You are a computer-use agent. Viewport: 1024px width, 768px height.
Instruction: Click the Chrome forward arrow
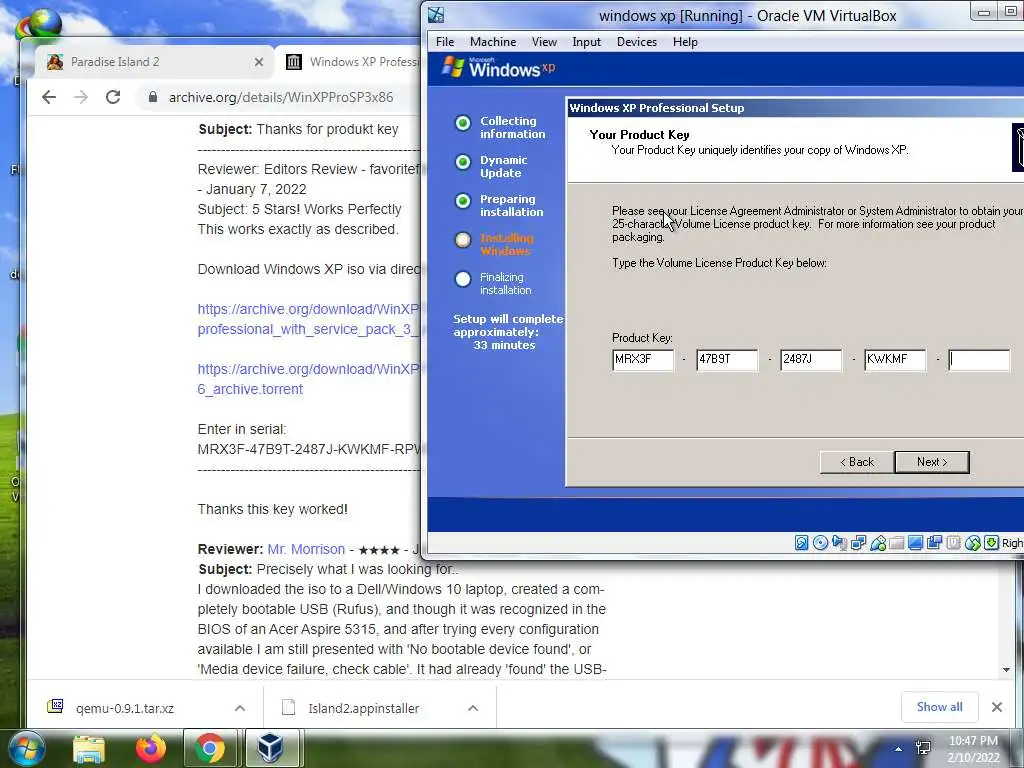click(81, 97)
